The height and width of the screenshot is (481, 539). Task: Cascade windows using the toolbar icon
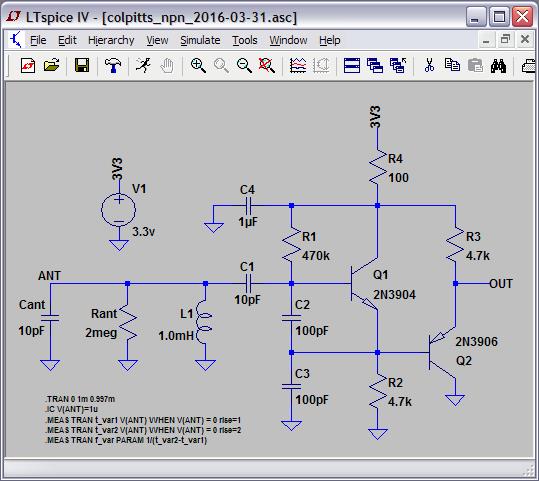point(375,65)
